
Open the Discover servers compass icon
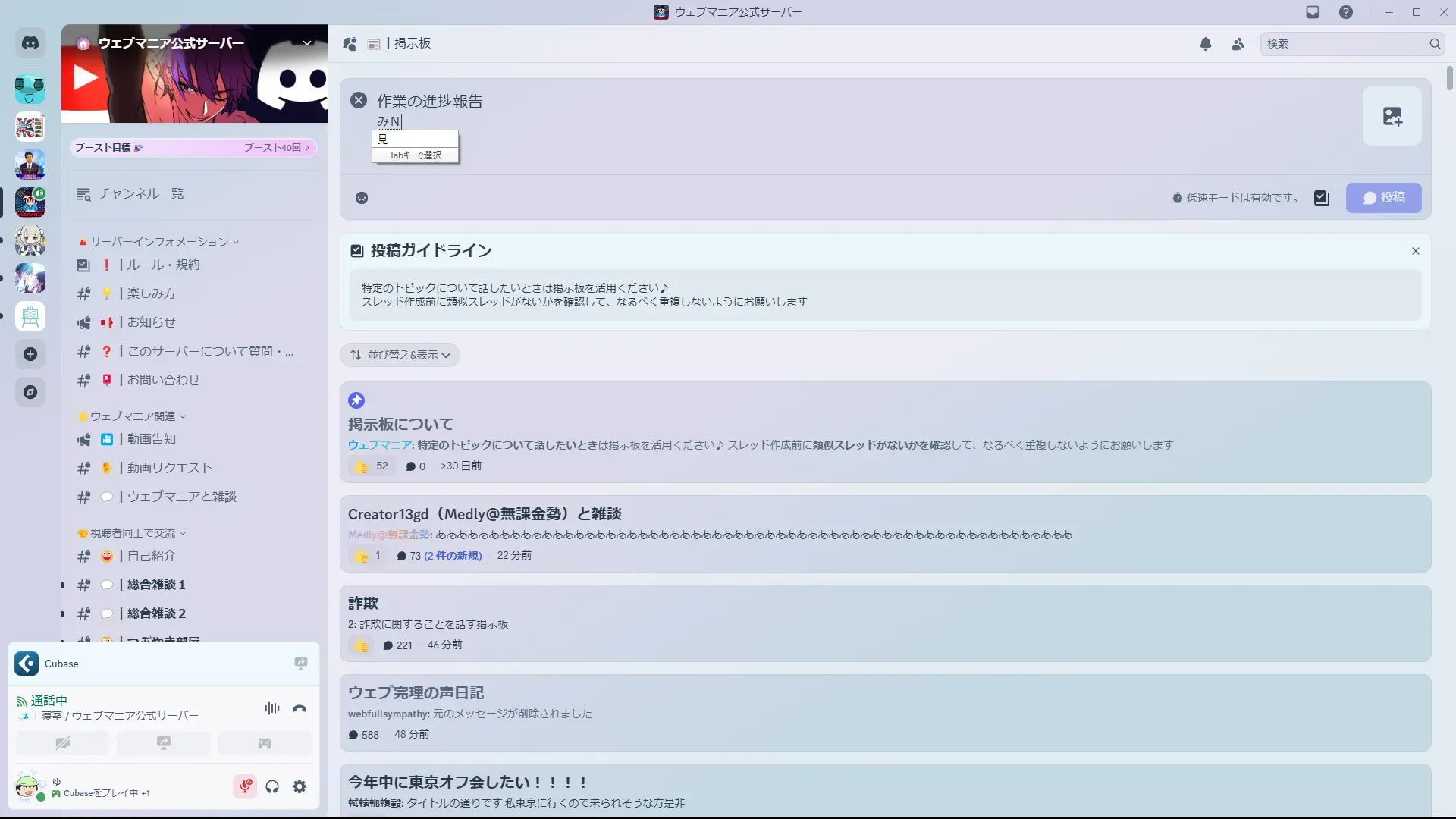pos(30,392)
